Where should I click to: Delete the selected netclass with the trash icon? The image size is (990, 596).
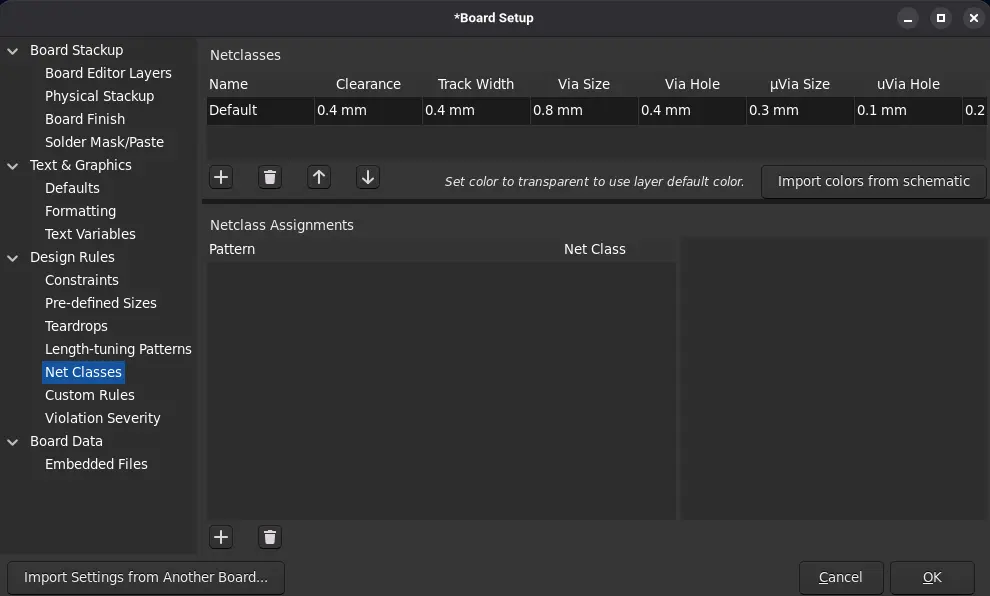pyautogui.click(x=270, y=177)
